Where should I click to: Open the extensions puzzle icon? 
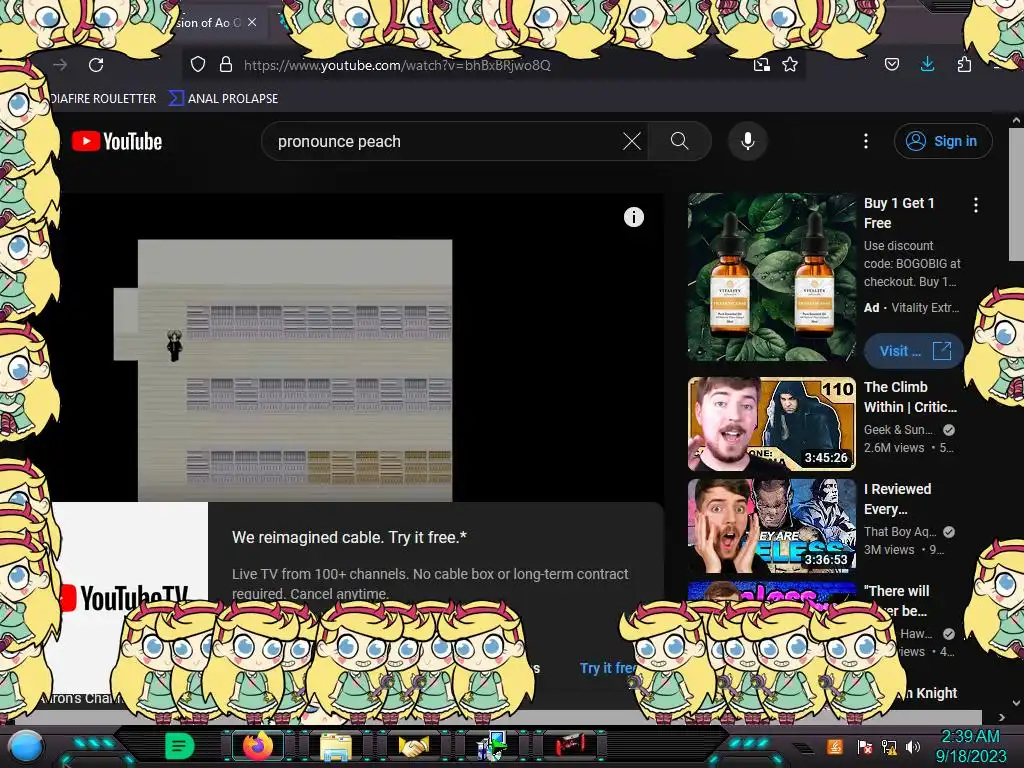tap(964, 64)
